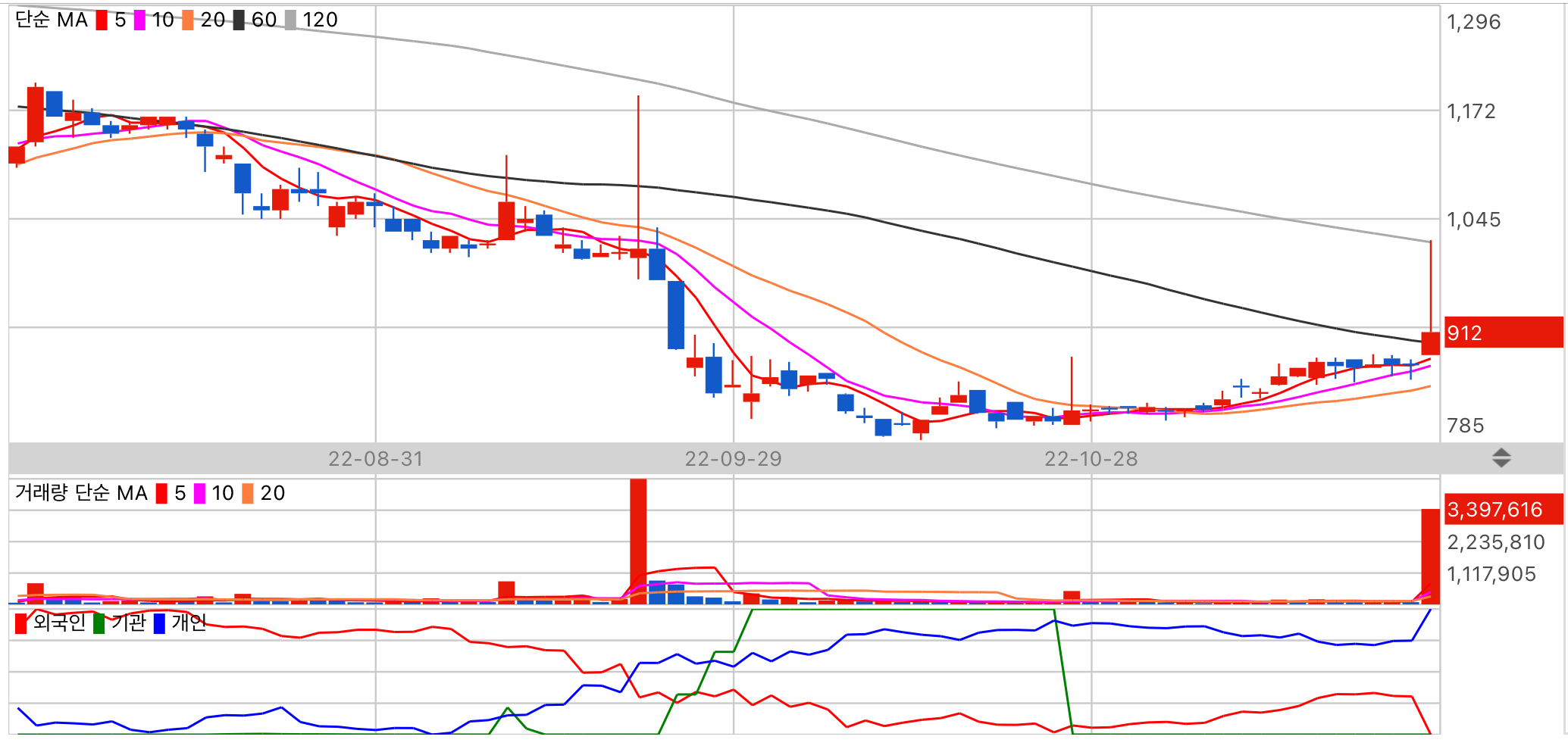Click the red 외국인 legend swatch
Image resolution: width=1568 pixels, height=746 pixels.
pos(21,623)
